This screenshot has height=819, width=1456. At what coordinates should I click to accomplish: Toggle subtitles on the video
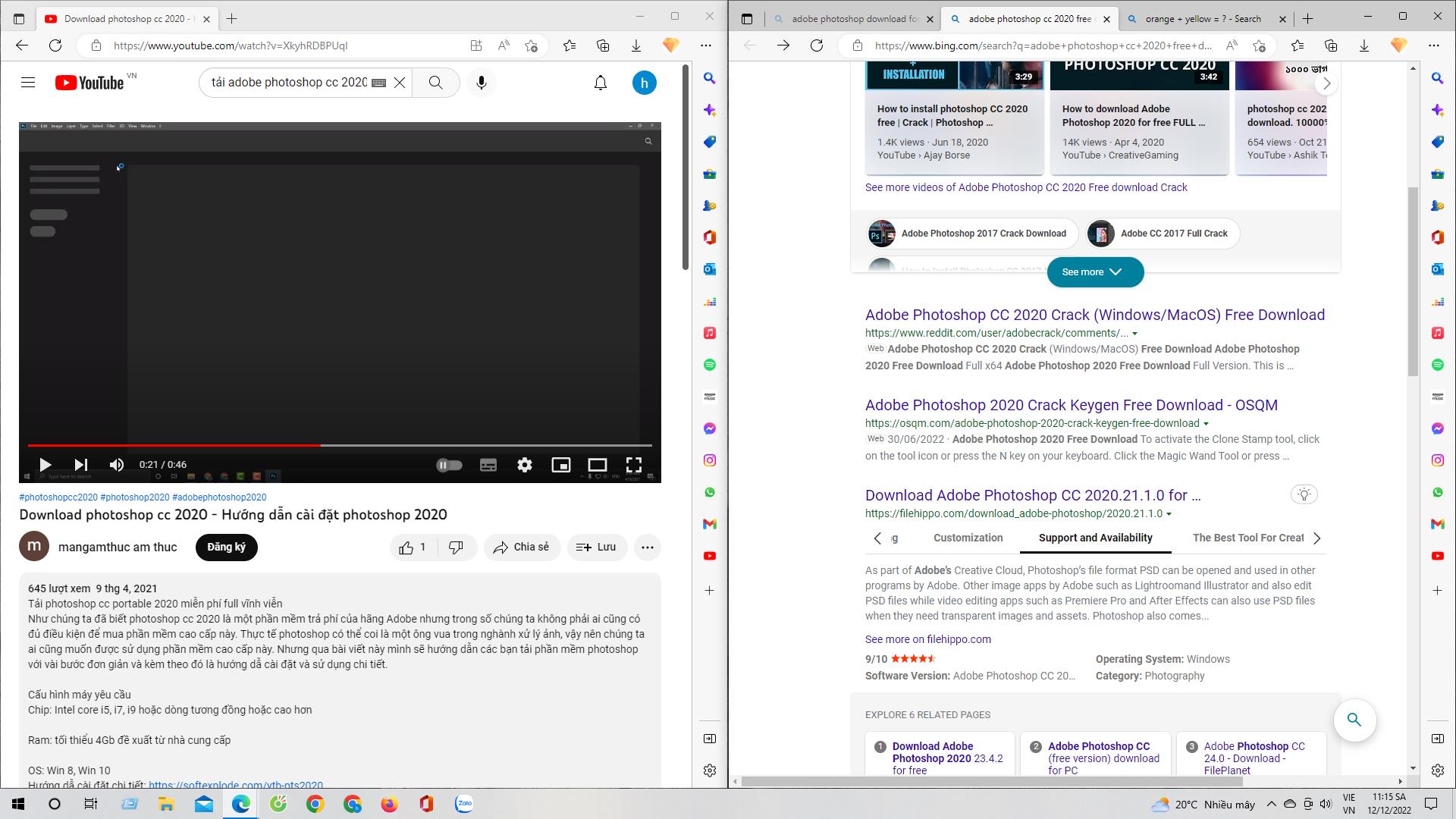click(488, 465)
